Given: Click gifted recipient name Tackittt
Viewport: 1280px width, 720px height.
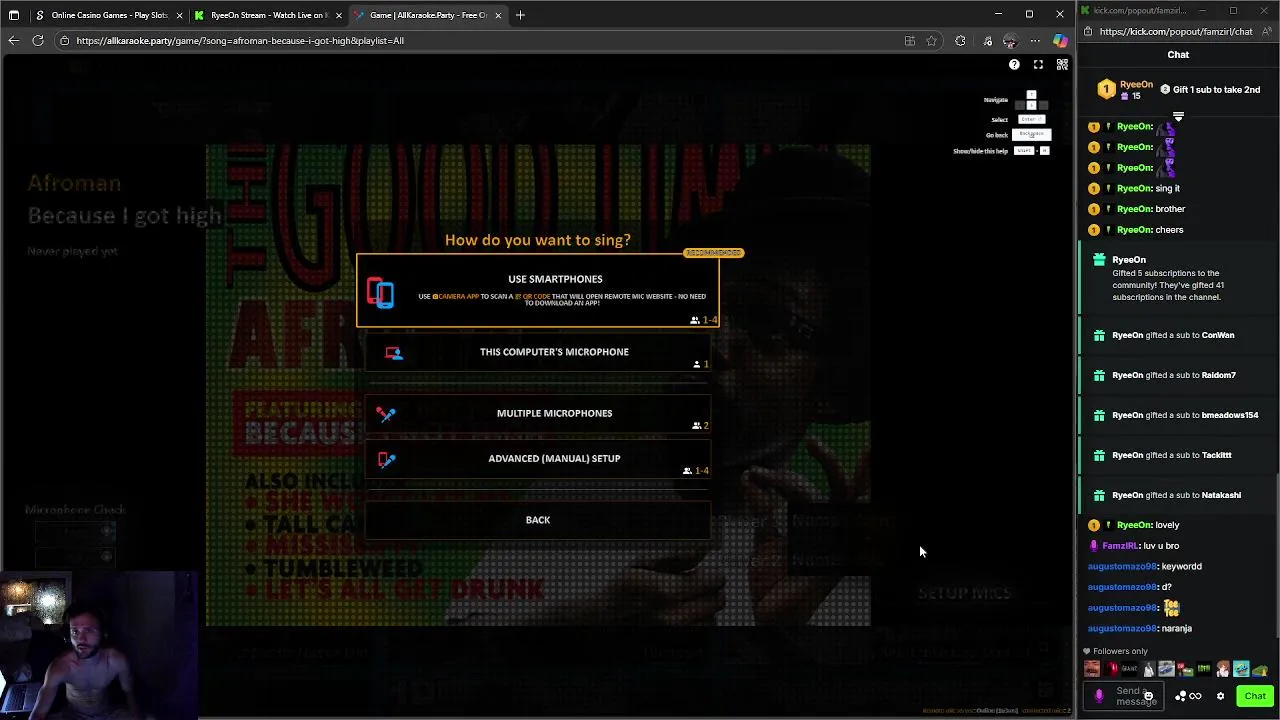Looking at the screenshot, I should click(1217, 455).
